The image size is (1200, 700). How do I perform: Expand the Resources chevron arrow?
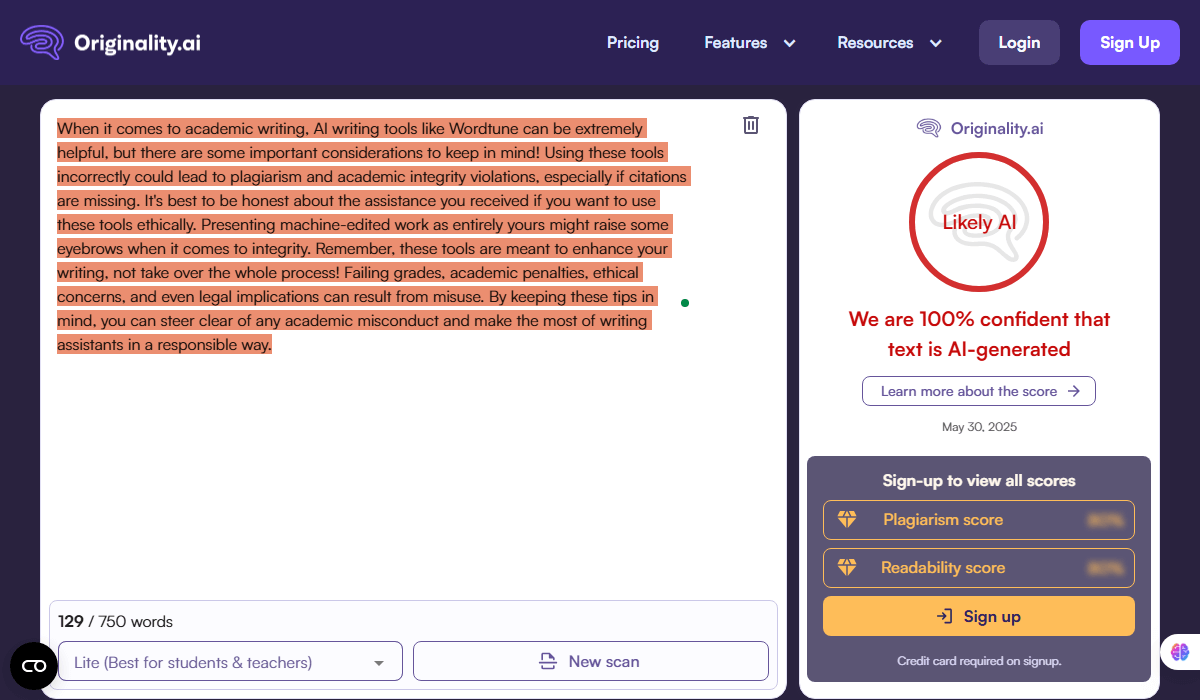tap(936, 43)
